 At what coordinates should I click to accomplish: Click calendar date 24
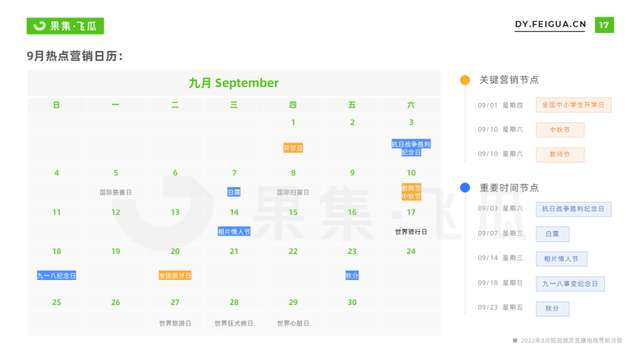tap(411, 251)
